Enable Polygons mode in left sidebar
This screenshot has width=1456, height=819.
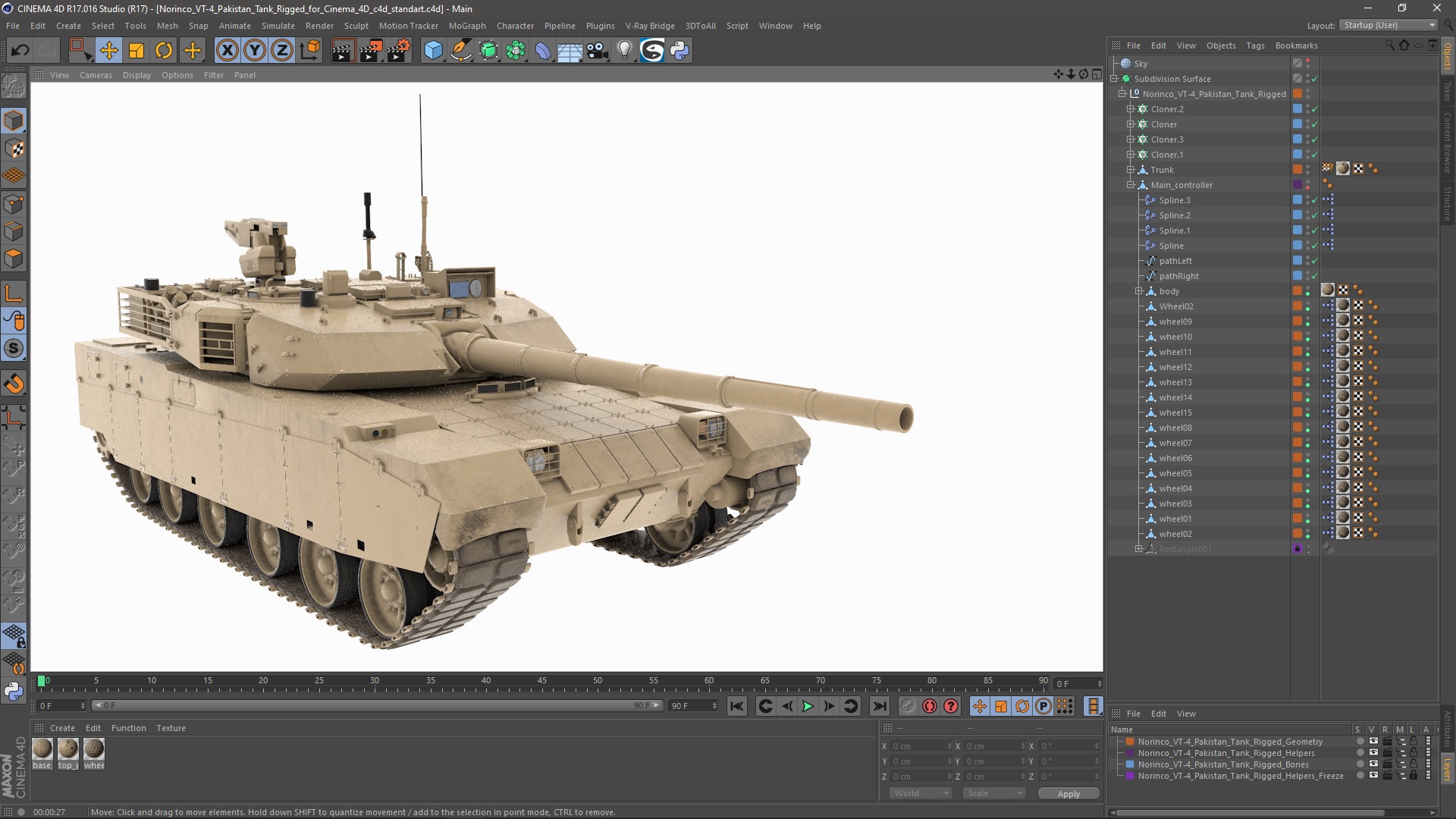click(x=14, y=259)
